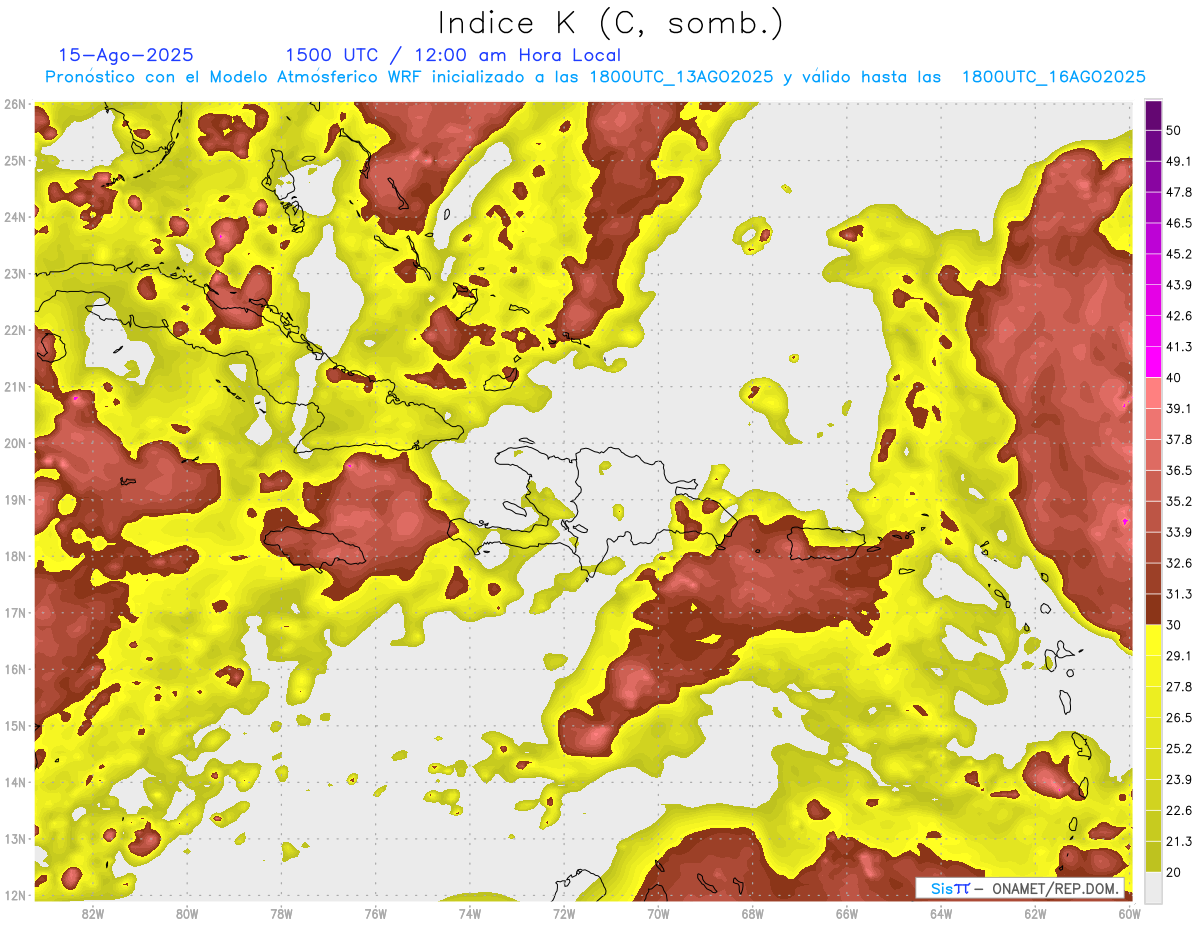Image resolution: width=1200 pixels, height=927 pixels.
Task: Click the blue 'Sis' logo text
Action: coord(943,888)
